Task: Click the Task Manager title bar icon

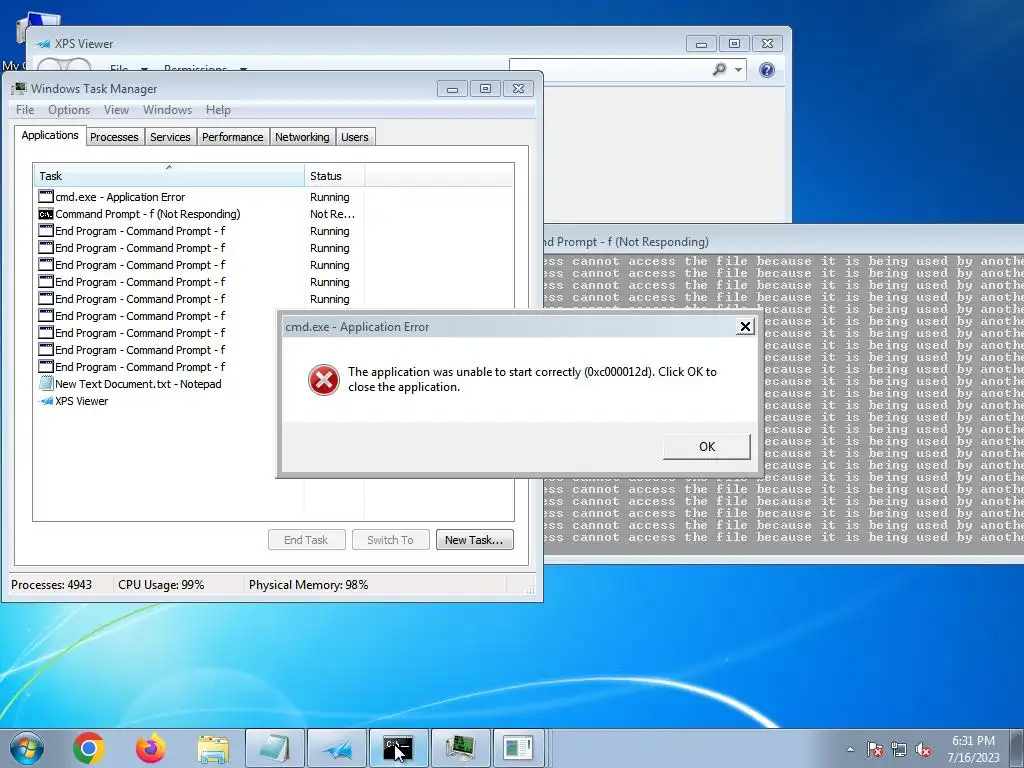Action: (19, 88)
